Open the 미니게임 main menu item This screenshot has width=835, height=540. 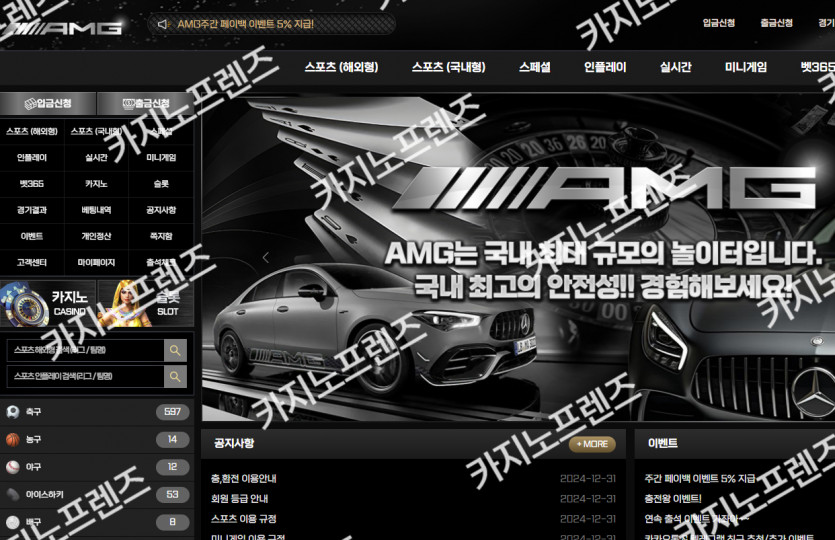click(746, 67)
